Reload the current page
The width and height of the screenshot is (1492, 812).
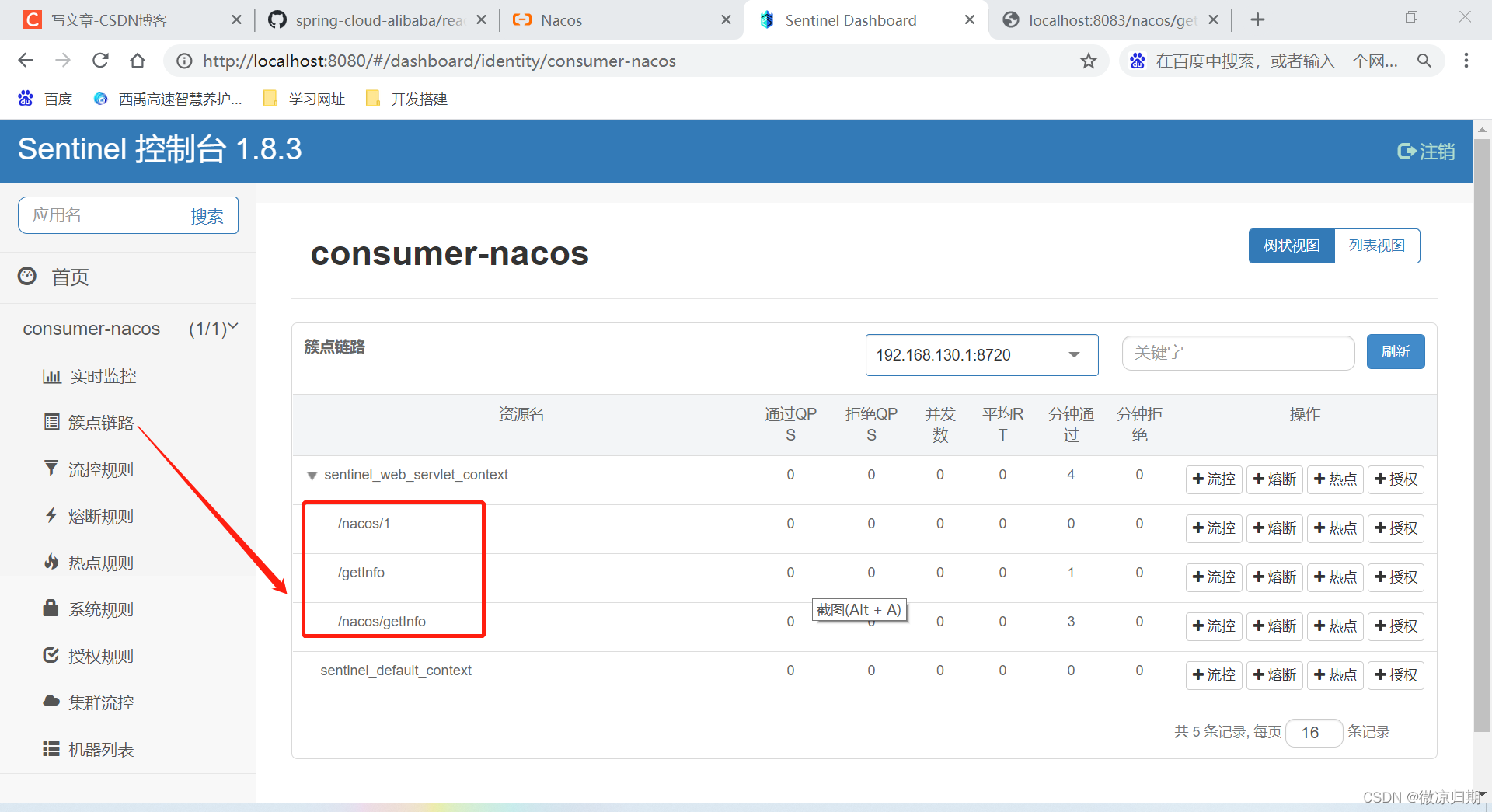point(100,61)
